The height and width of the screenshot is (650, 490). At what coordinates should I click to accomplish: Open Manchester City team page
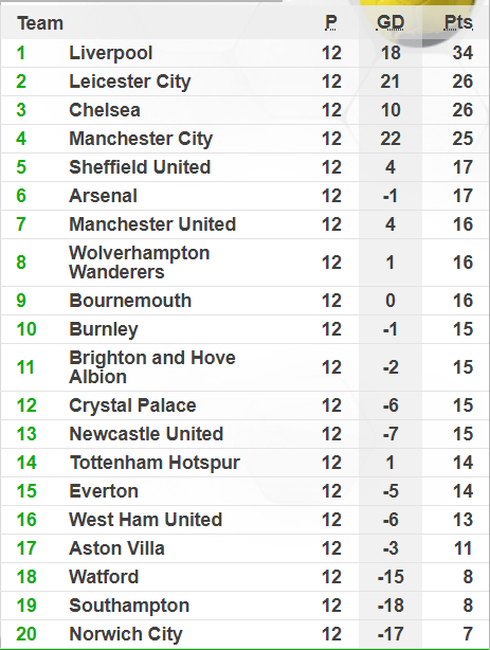[x=141, y=139]
